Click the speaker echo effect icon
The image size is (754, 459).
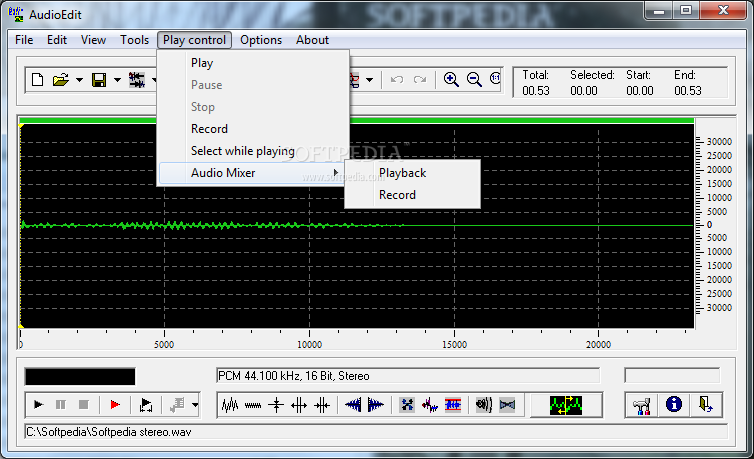tap(484, 405)
